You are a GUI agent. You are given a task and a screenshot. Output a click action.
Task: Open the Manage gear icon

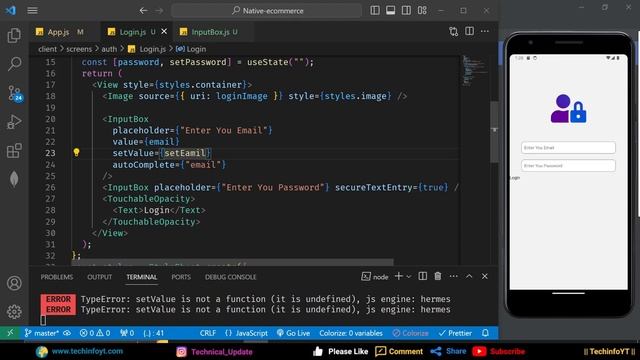pos(14,312)
